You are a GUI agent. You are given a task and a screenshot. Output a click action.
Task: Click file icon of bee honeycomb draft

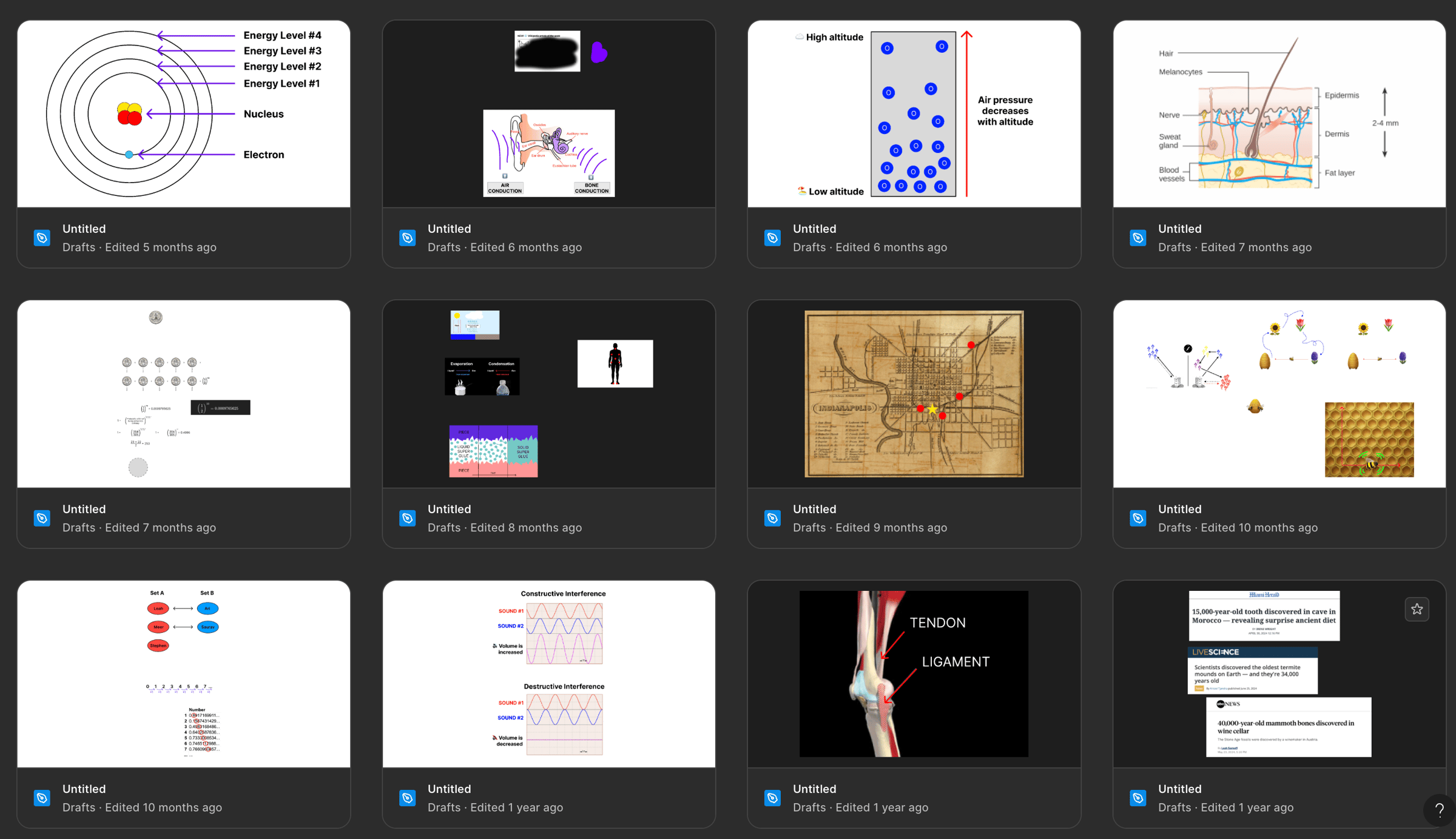[1137, 518]
